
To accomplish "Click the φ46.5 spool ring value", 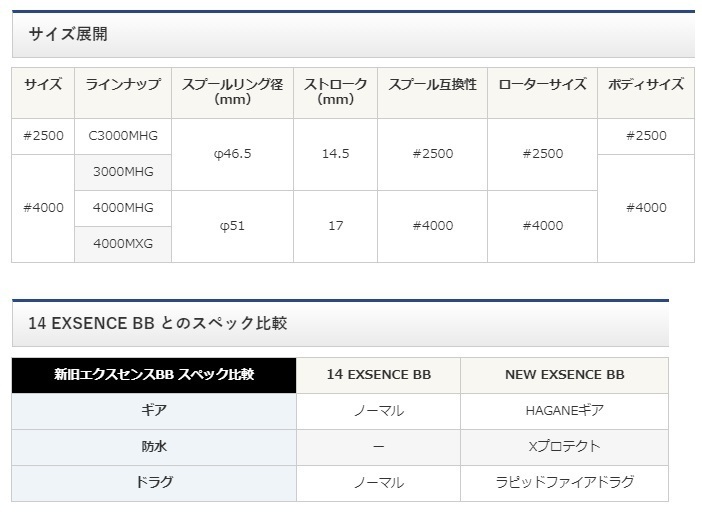I will click(x=232, y=154).
